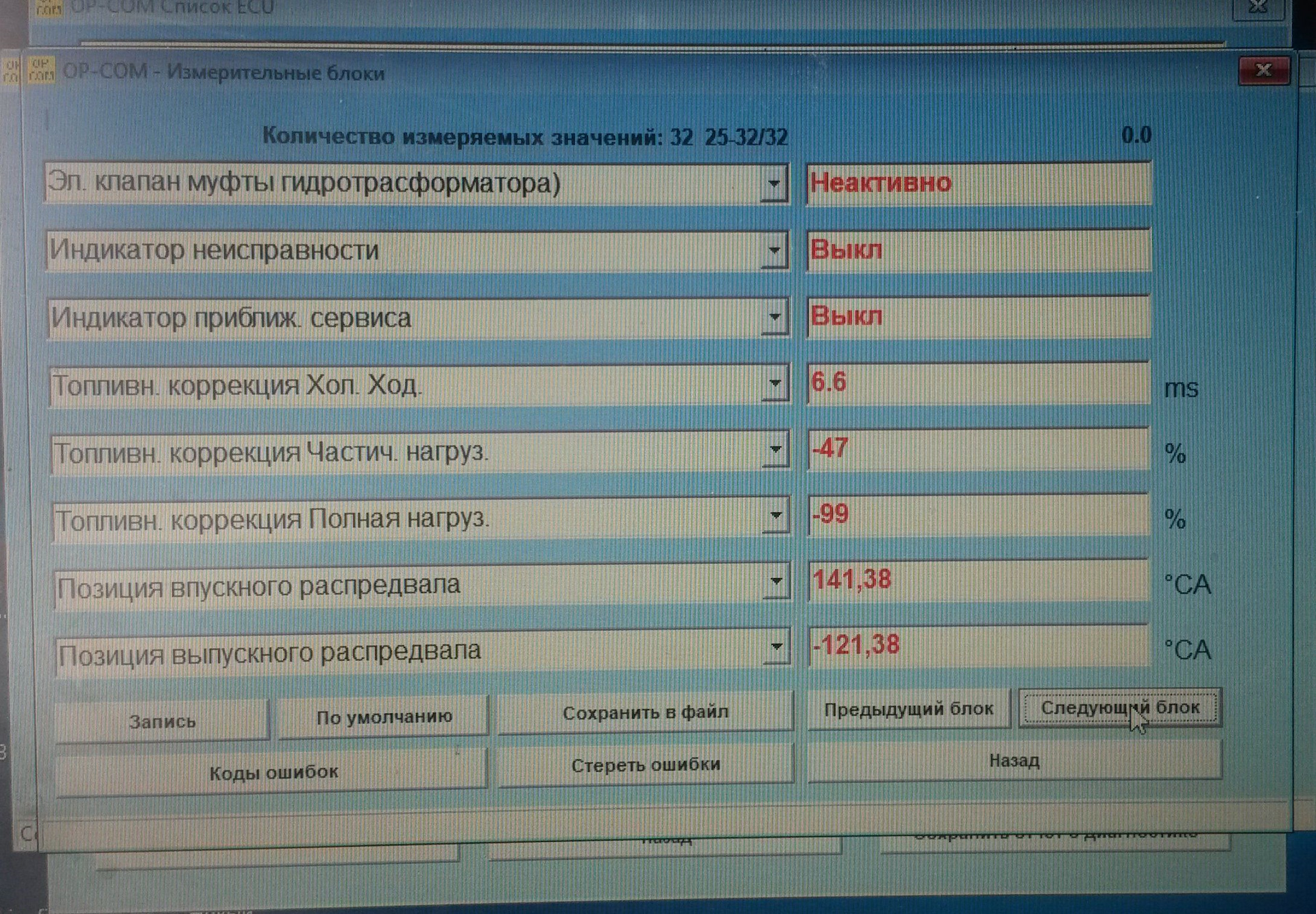Click the Выкл value of Индикатор неисправности
Viewport: 1316px width, 914px height.
point(978,250)
